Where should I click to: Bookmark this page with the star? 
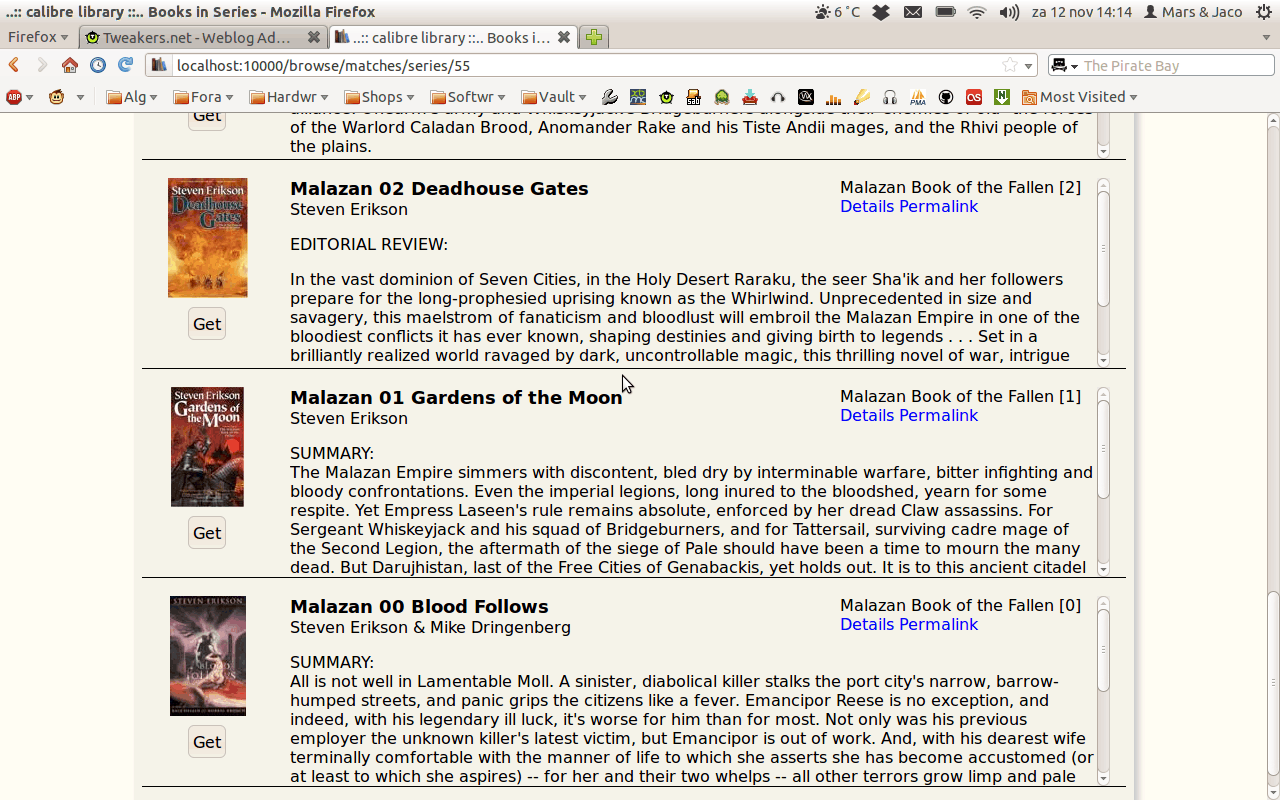click(x=1010, y=65)
